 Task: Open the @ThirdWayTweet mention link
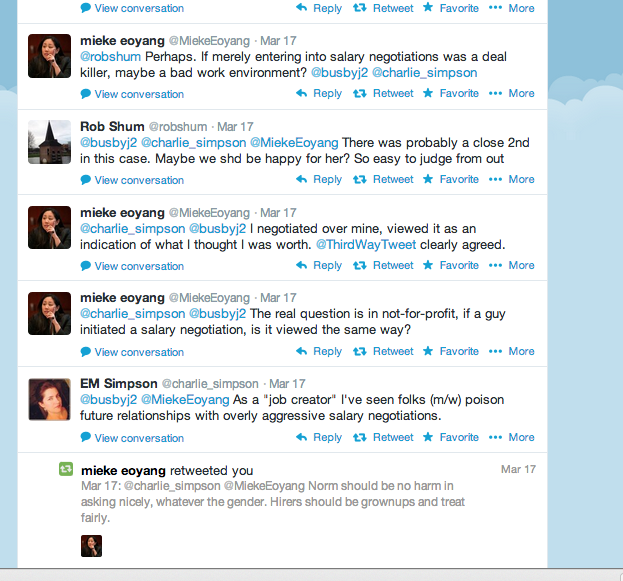click(x=366, y=244)
